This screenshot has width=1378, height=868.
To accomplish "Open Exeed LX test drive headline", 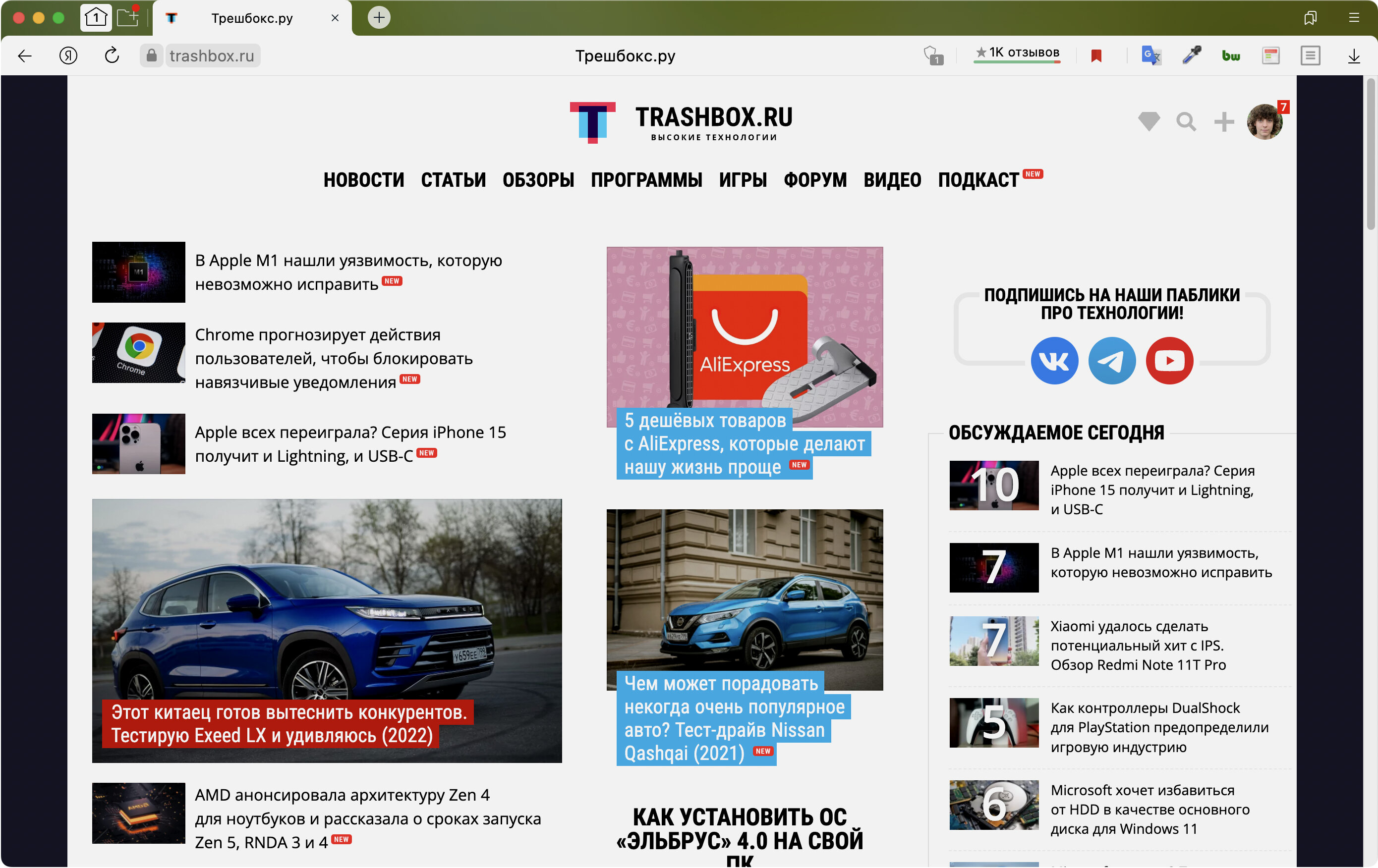I will (x=289, y=724).
